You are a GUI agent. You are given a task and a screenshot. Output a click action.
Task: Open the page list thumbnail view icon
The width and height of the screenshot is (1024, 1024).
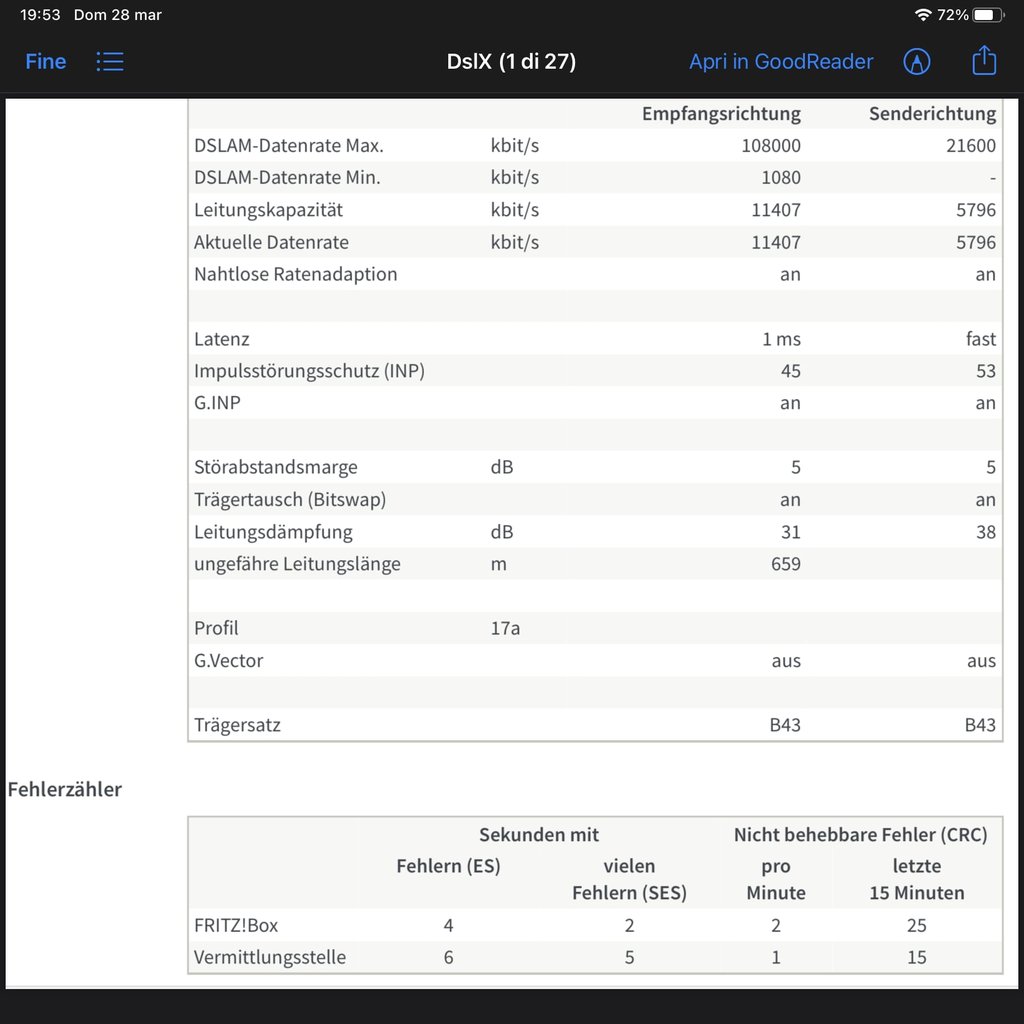pyautogui.click(x=110, y=62)
